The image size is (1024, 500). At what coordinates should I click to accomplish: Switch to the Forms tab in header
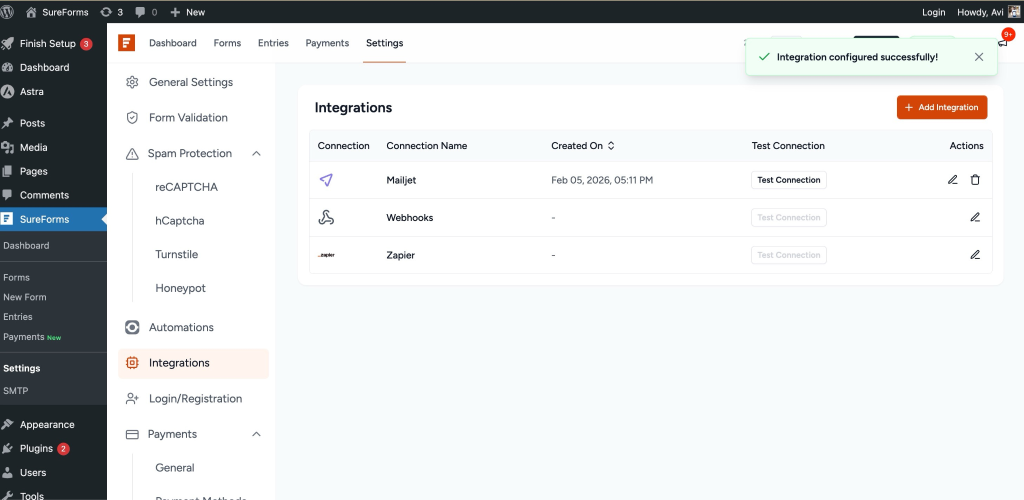[227, 43]
